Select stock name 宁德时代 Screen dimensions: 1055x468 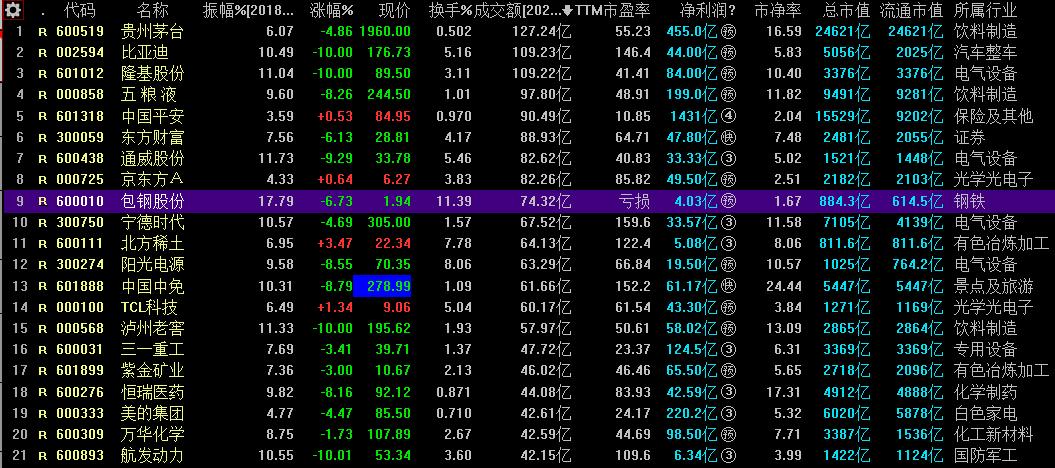[153, 222]
